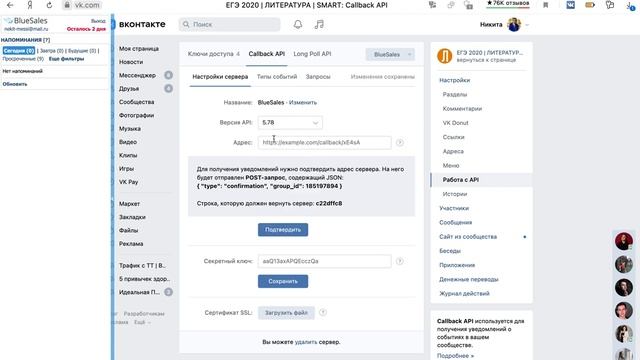Select 'Работа с API' in settings menu
This screenshot has width=640, height=360.
click(461, 180)
